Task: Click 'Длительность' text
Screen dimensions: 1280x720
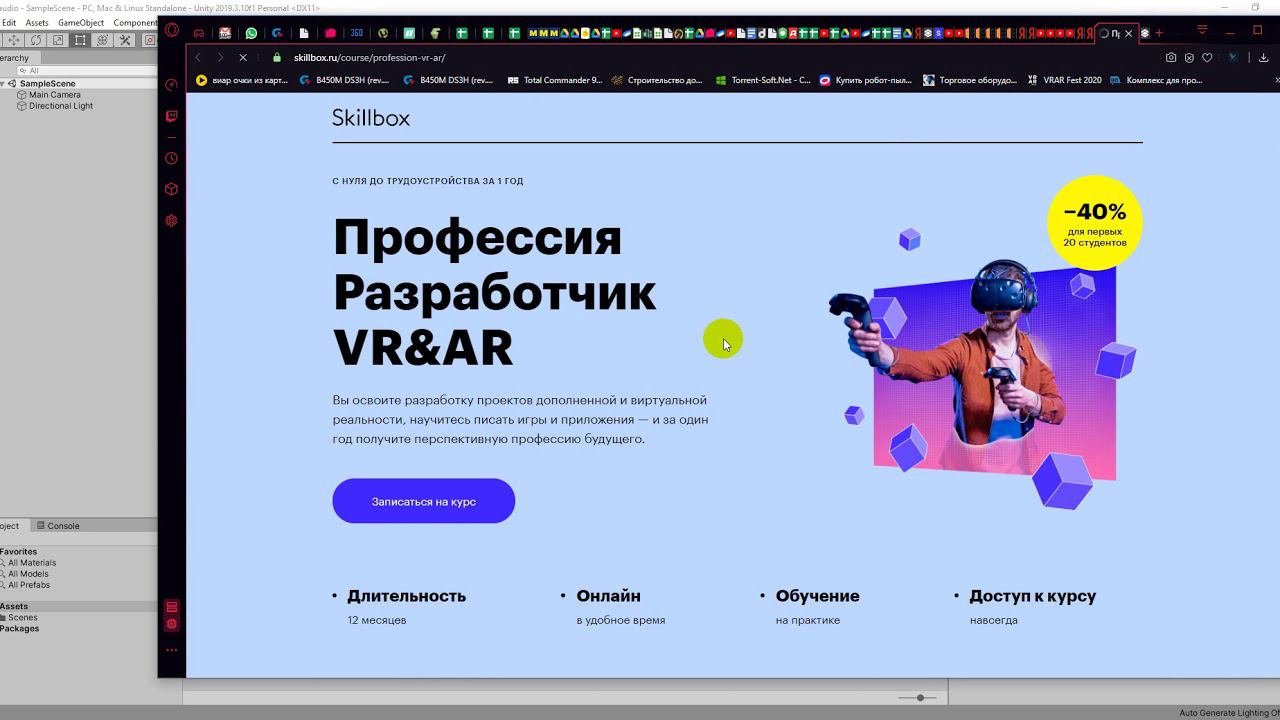Action: click(406, 596)
